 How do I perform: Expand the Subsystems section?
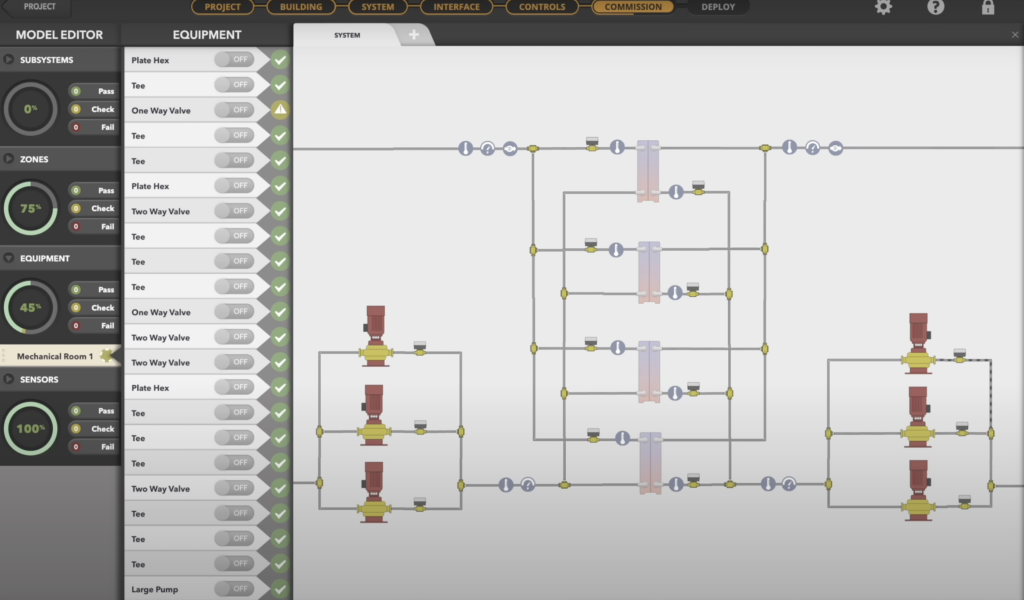(x=9, y=60)
